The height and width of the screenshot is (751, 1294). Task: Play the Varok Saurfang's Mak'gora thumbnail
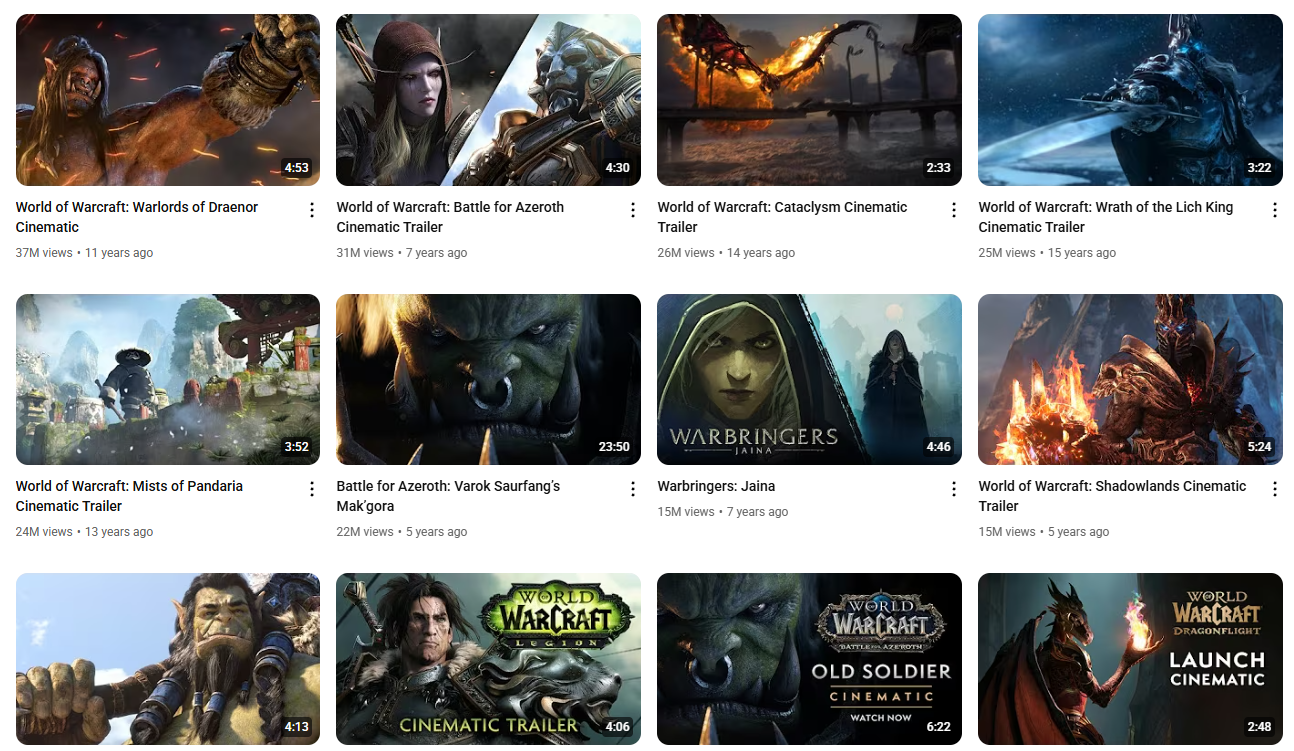tap(489, 379)
